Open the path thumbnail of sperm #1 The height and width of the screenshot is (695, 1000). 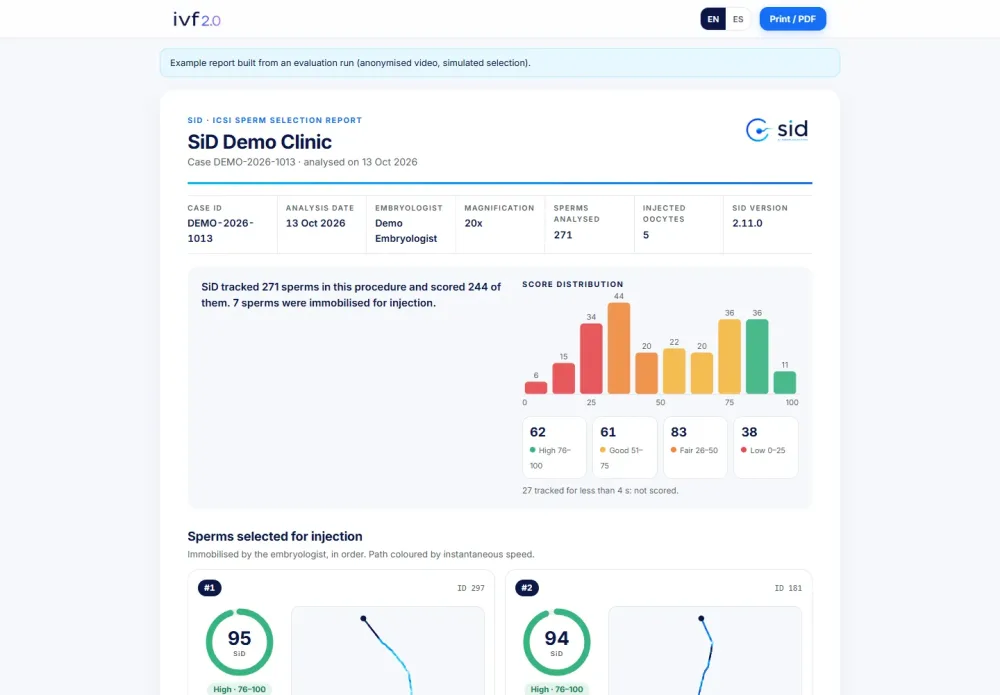tap(388, 650)
